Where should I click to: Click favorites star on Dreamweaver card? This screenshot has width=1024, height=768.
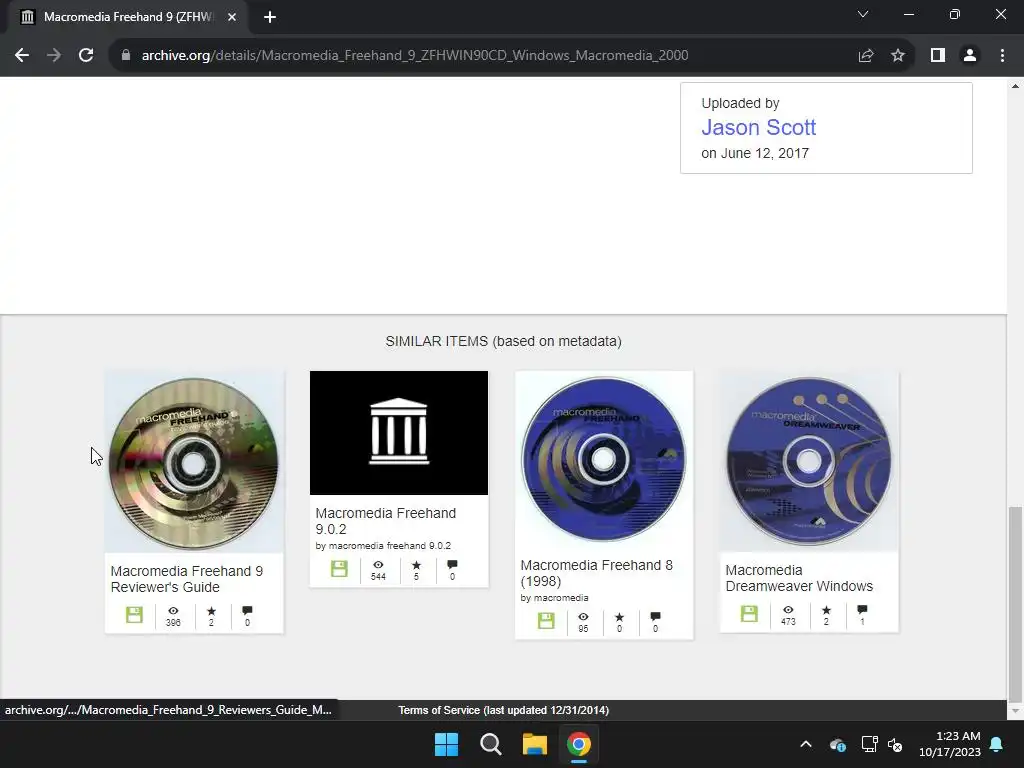(x=826, y=610)
